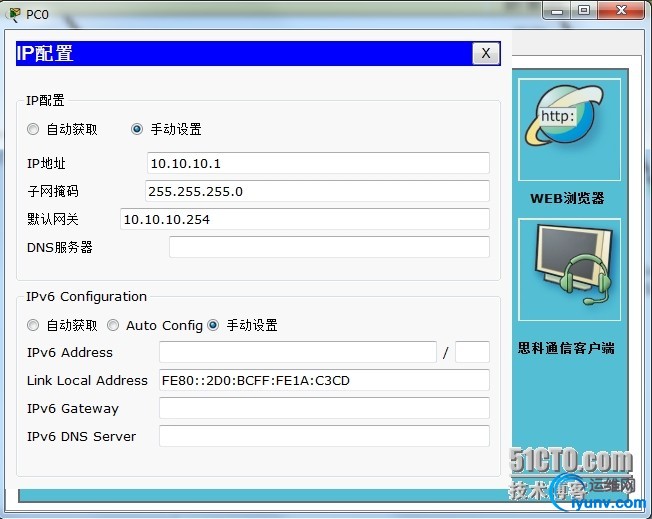Click the 默认网关 label
Image resolution: width=652 pixels, height=519 pixels.
53,219
